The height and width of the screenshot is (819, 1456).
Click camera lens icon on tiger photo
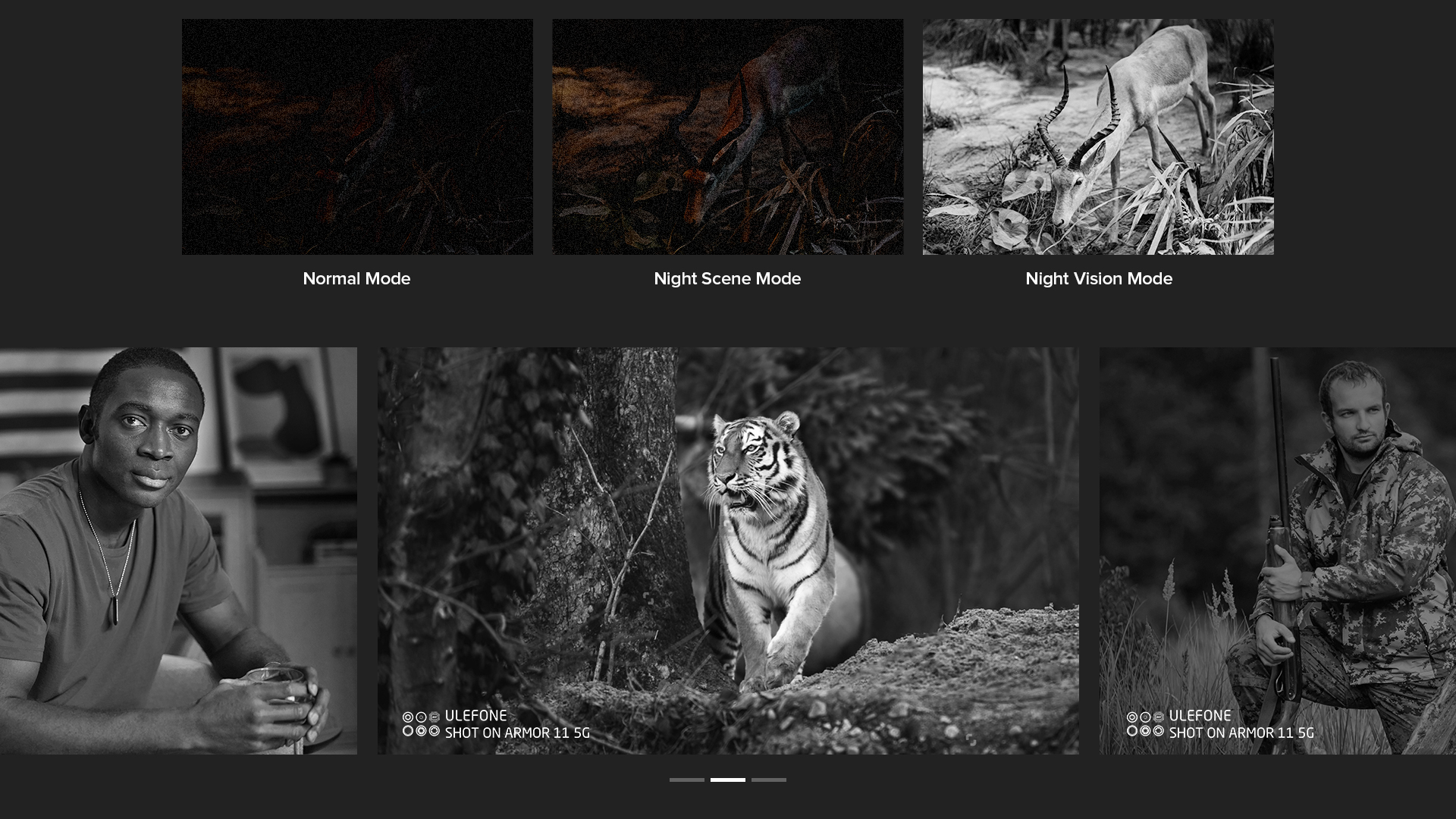pos(421,724)
